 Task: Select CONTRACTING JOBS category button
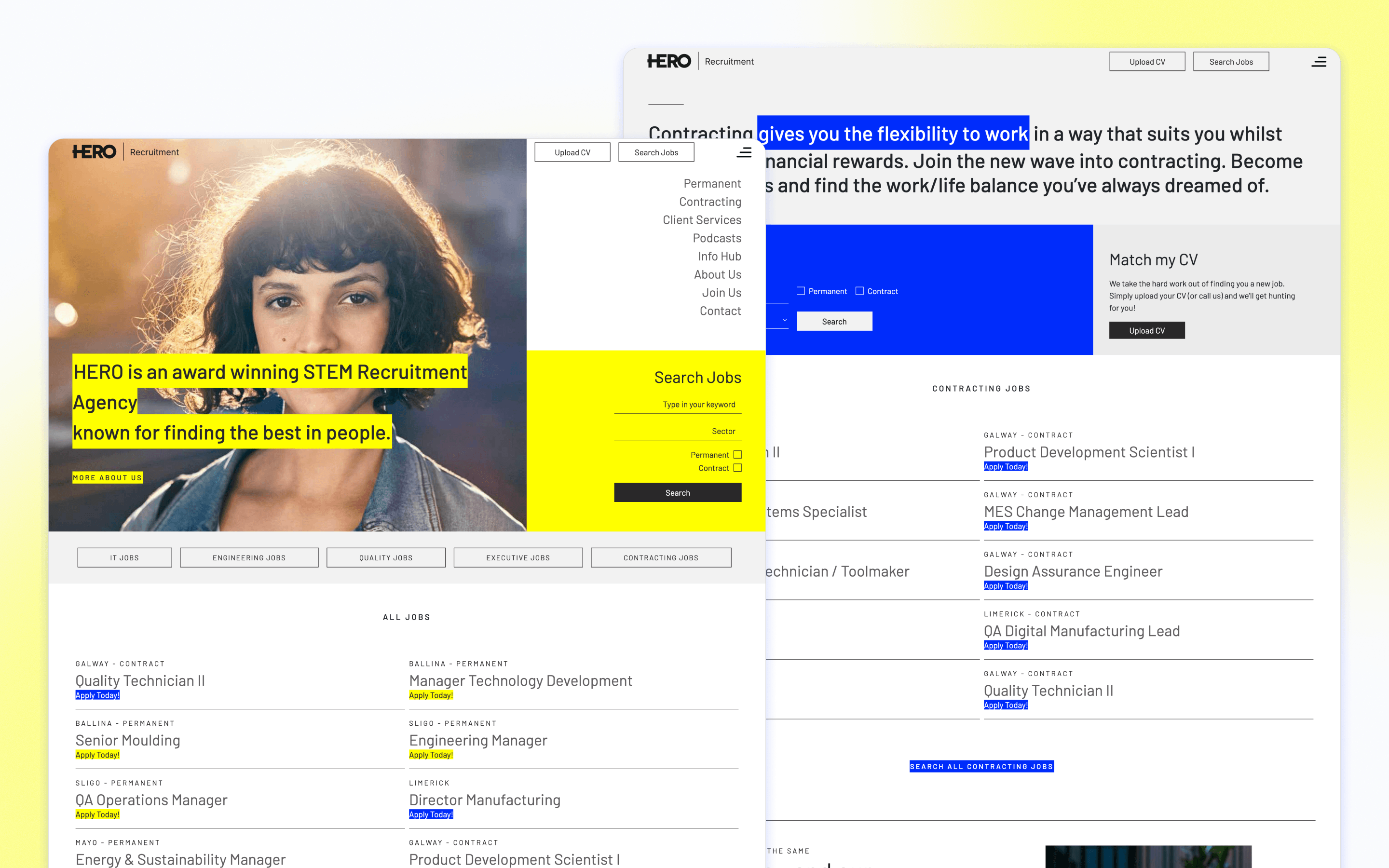click(661, 557)
